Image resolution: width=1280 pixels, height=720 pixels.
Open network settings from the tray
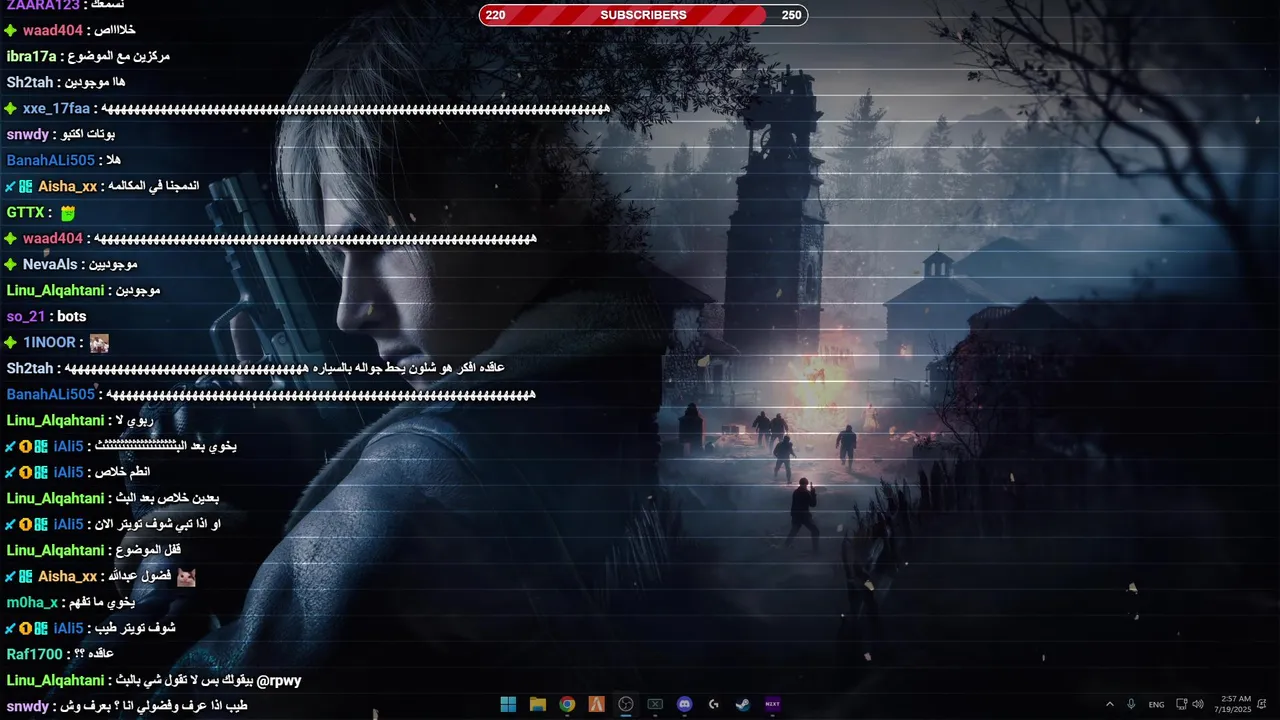[x=1181, y=704]
